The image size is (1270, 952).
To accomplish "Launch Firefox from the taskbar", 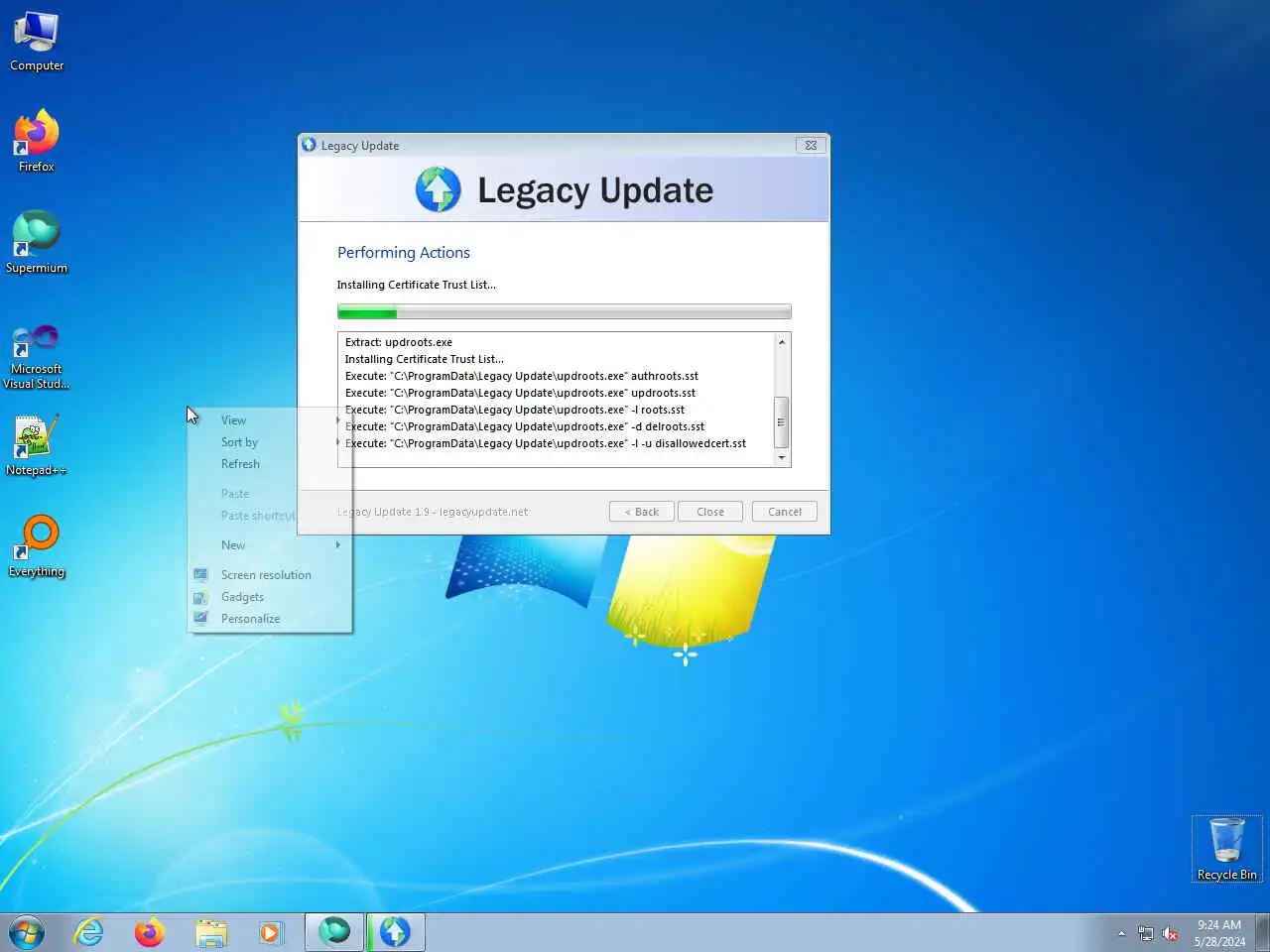I will tap(150, 932).
